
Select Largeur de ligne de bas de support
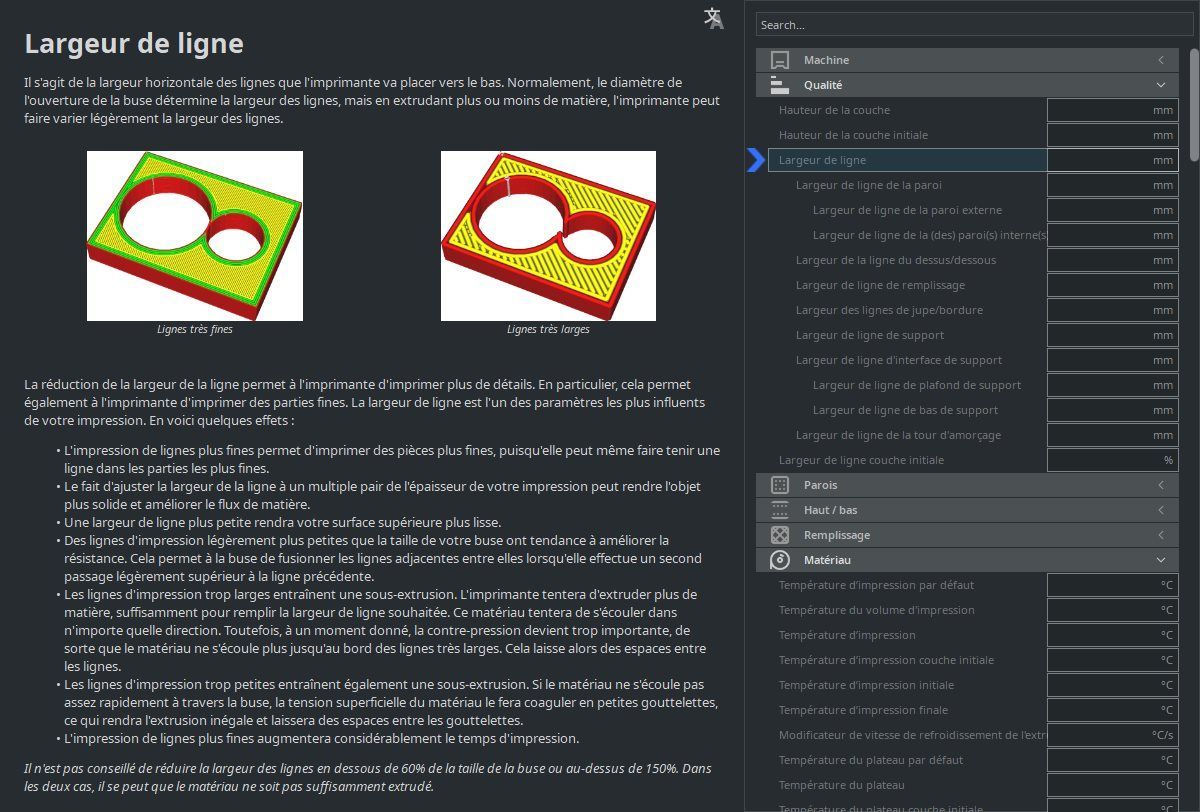(905, 410)
